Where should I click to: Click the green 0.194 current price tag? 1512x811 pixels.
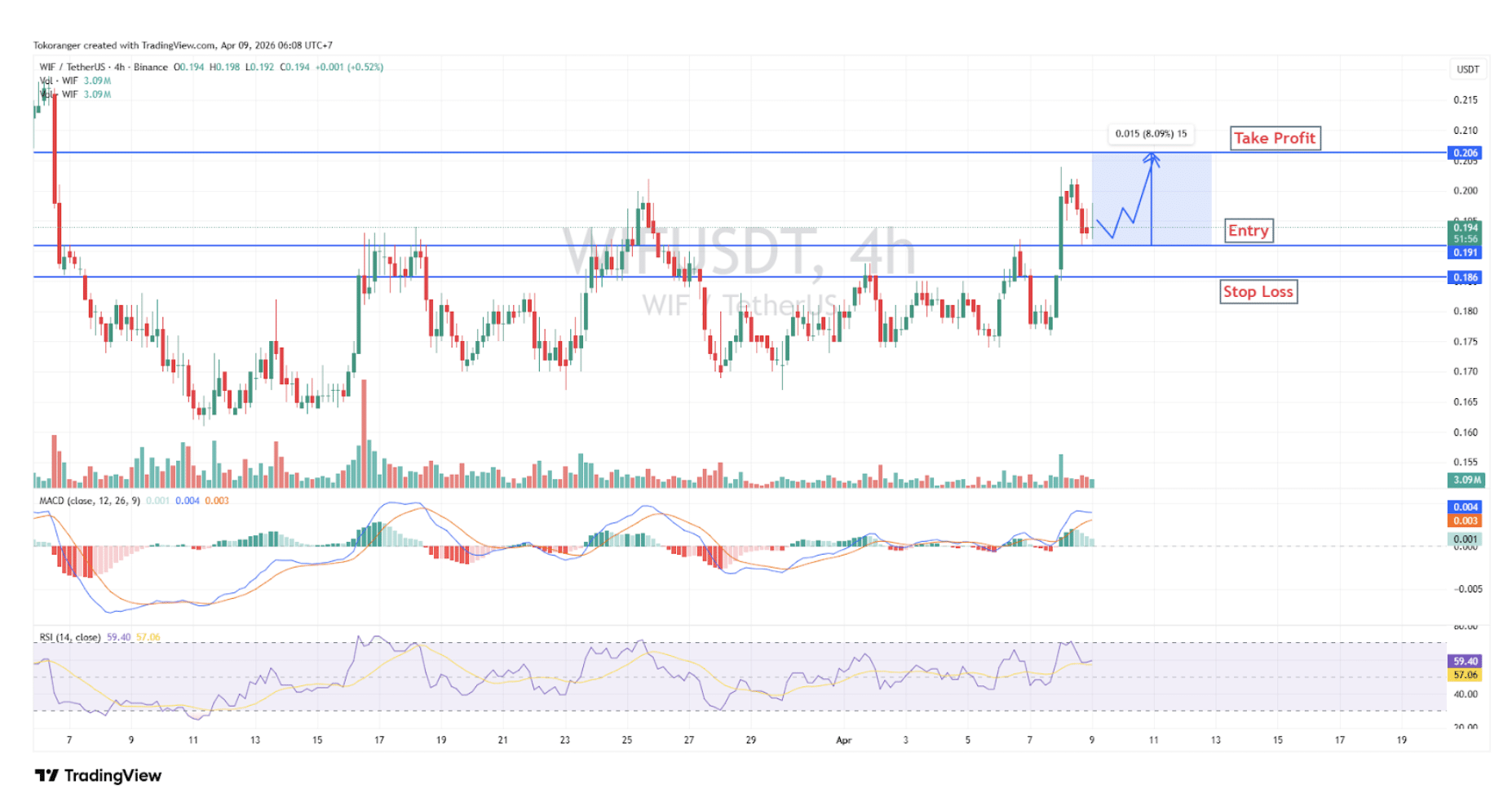(1465, 228)
